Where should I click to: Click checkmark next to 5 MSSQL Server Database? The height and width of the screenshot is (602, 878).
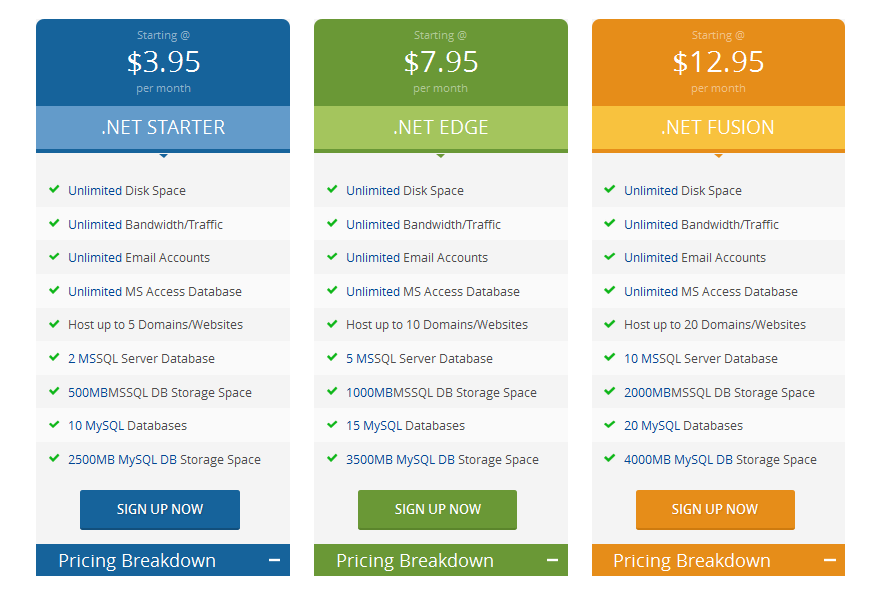(332, 357)
